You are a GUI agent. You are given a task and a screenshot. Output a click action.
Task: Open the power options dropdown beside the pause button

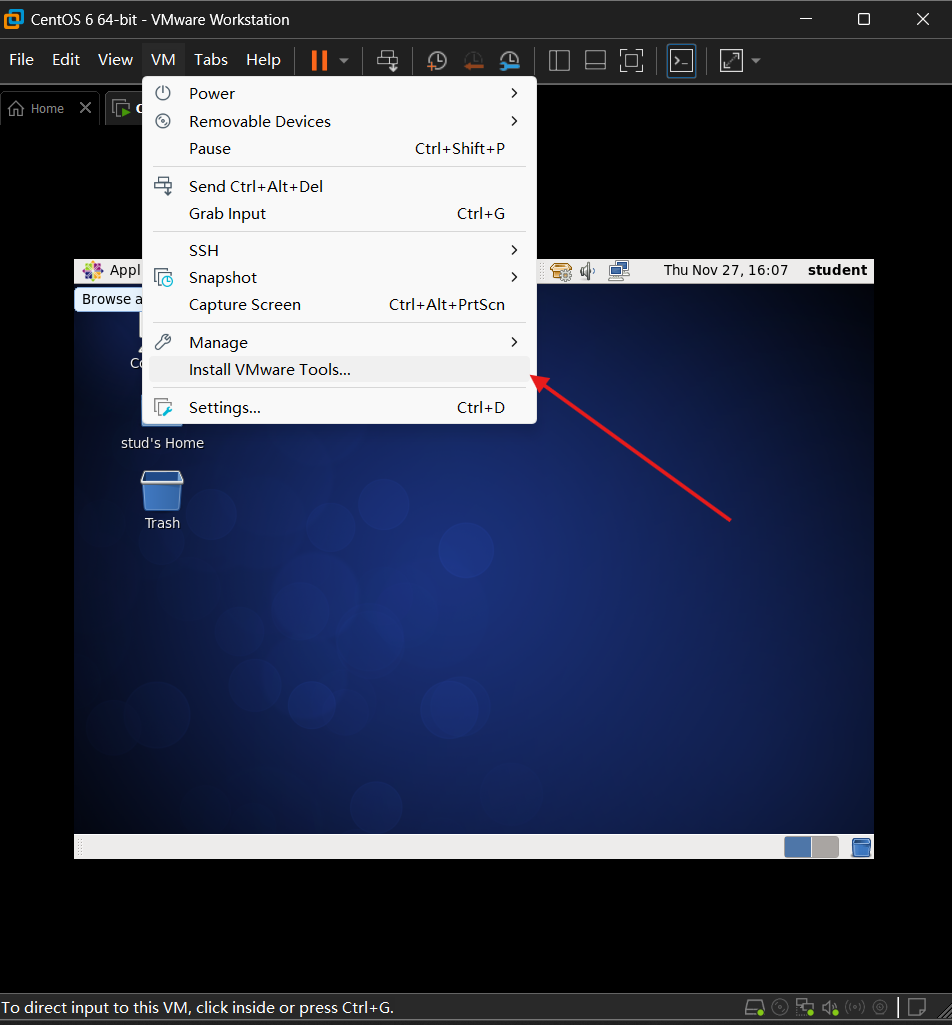[x=344, y=61]
